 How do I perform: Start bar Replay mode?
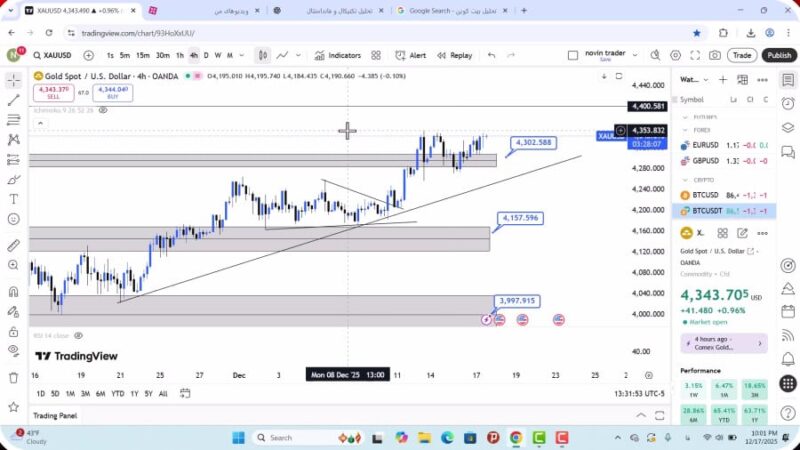455,55
